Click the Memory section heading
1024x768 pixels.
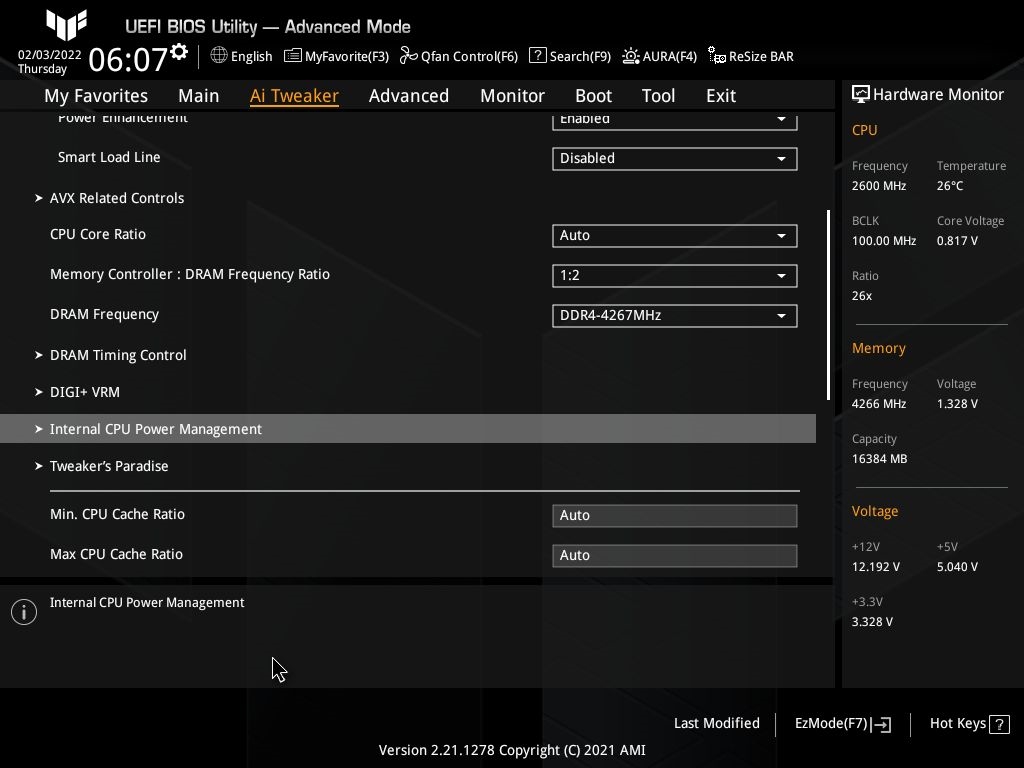[x=878, y=348]
